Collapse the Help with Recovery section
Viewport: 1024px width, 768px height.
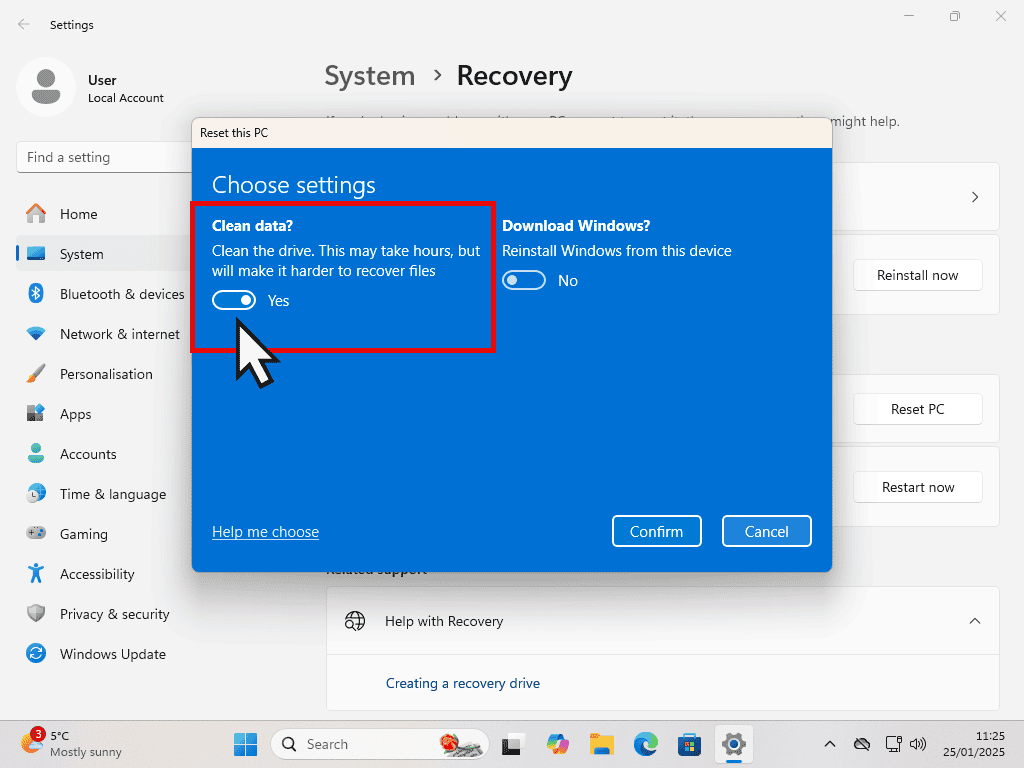click(974, 621)
